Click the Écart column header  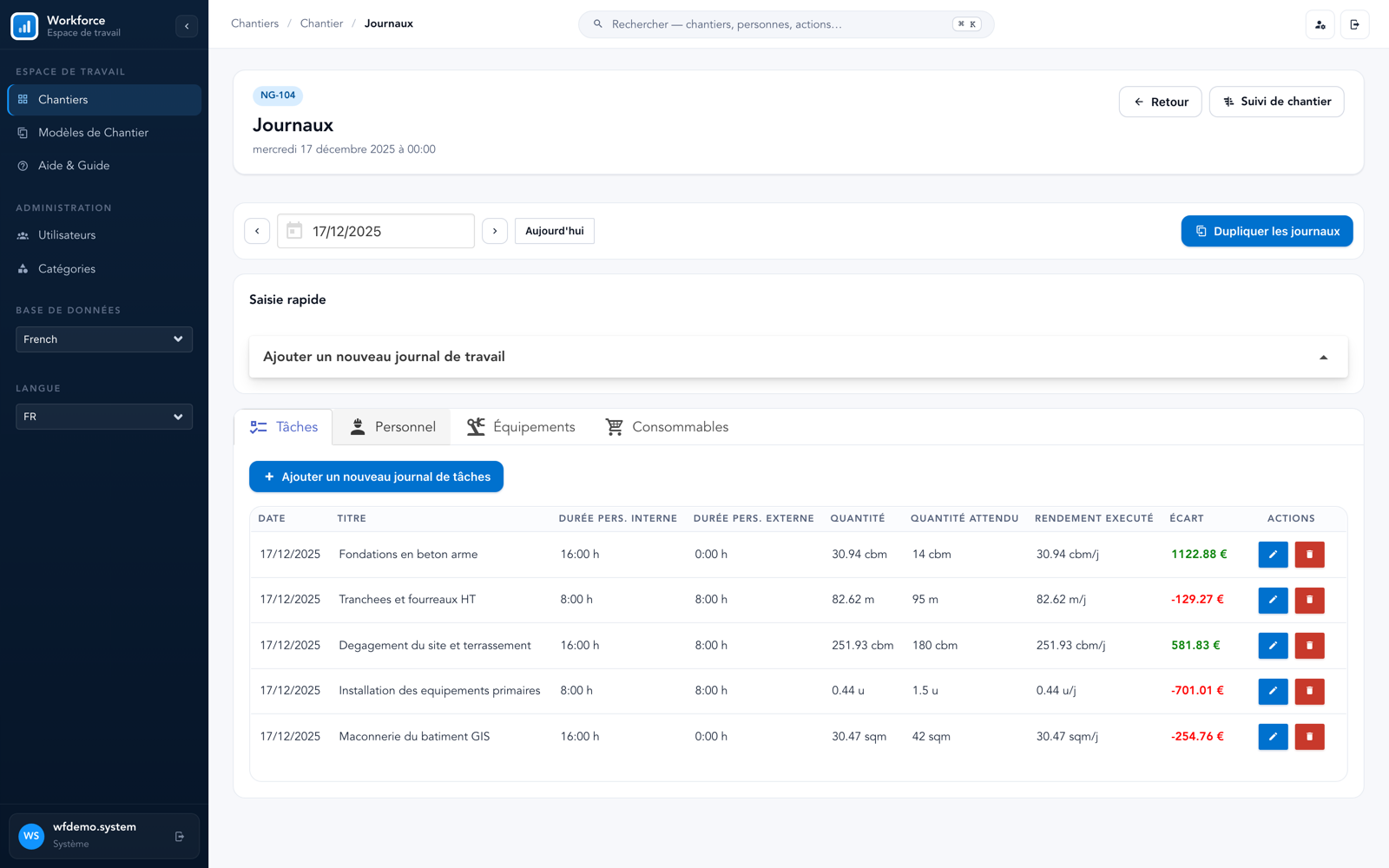point(1187,518)
